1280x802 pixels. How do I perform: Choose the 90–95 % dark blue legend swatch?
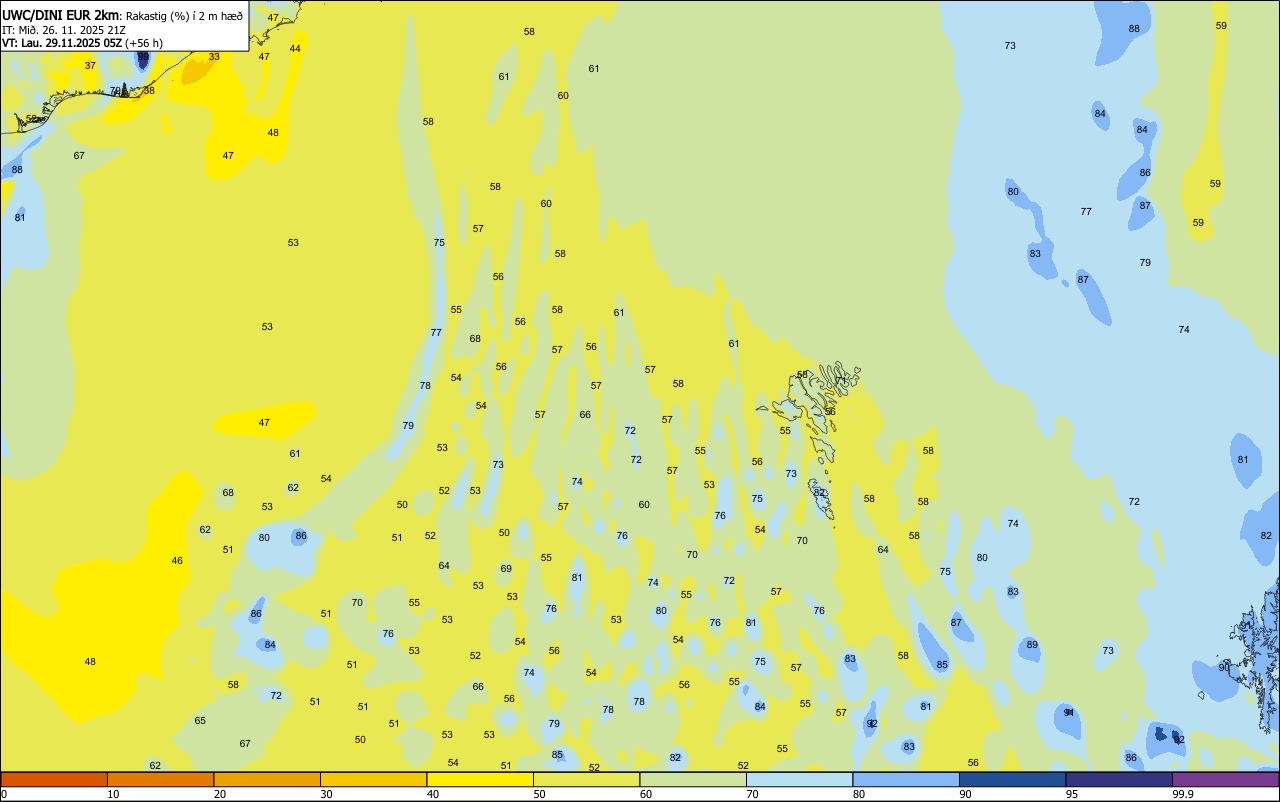(x=1012, y=779)
